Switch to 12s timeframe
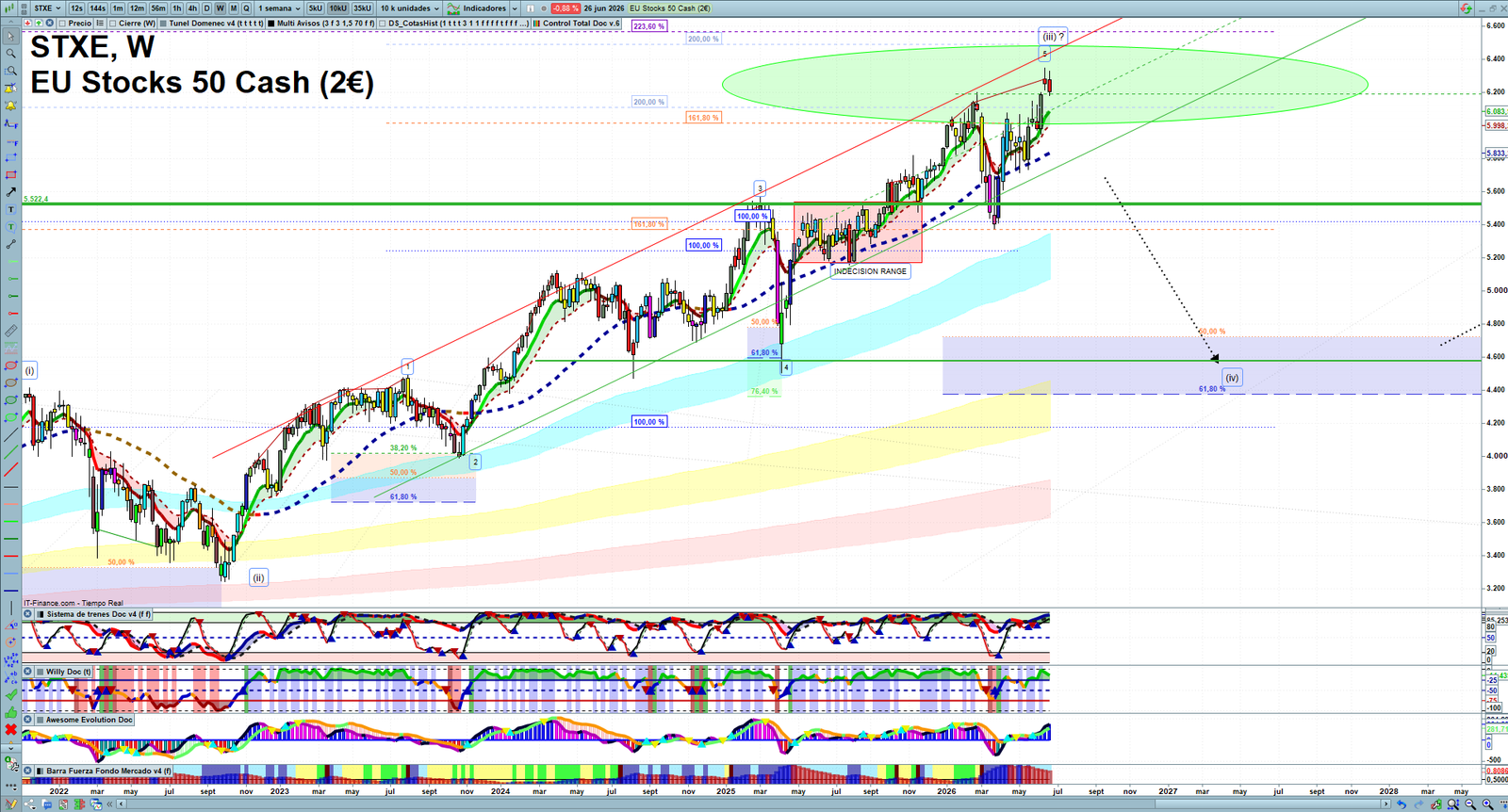Image resolution: width=1508 pixels, height=812 pixels. [76, 8]
